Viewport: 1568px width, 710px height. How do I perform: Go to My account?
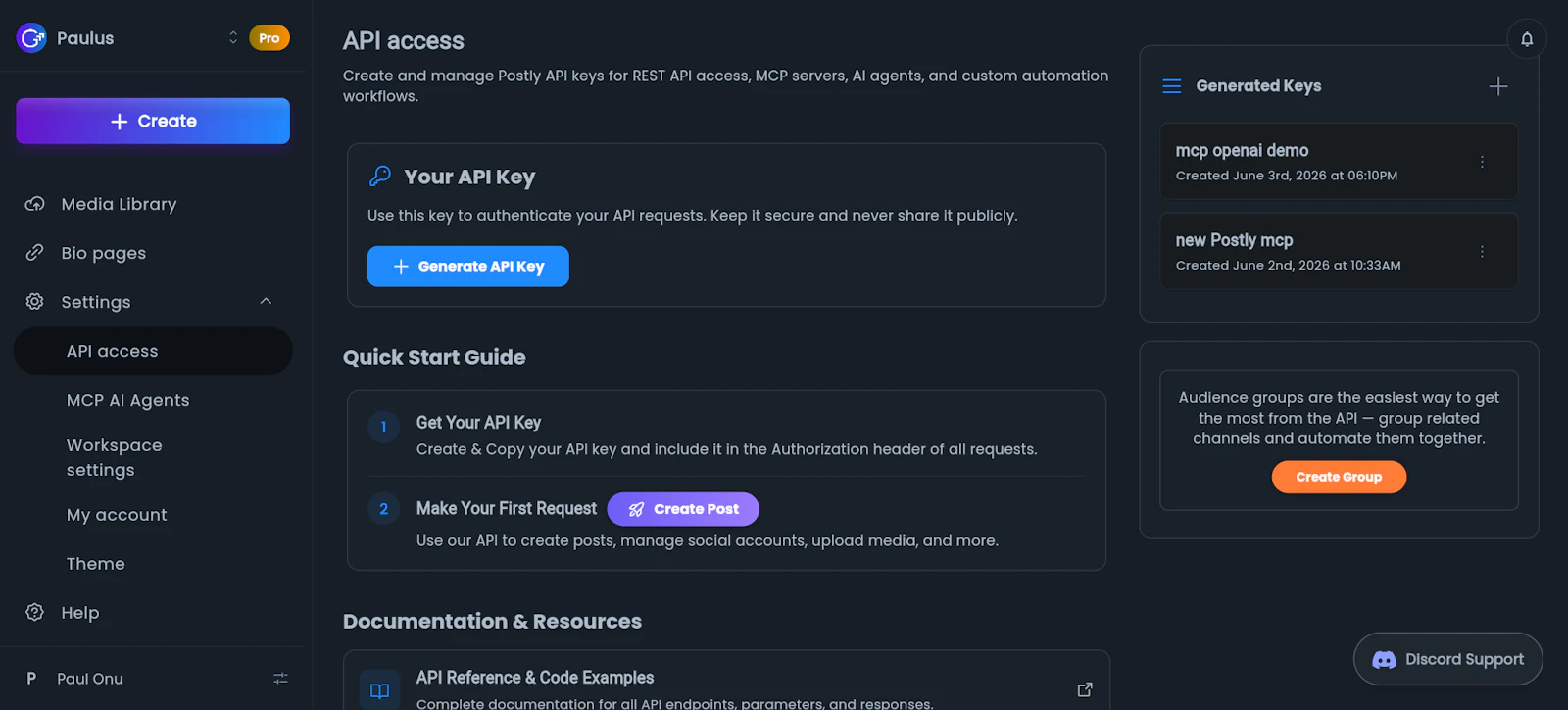(x=117, y=515)
